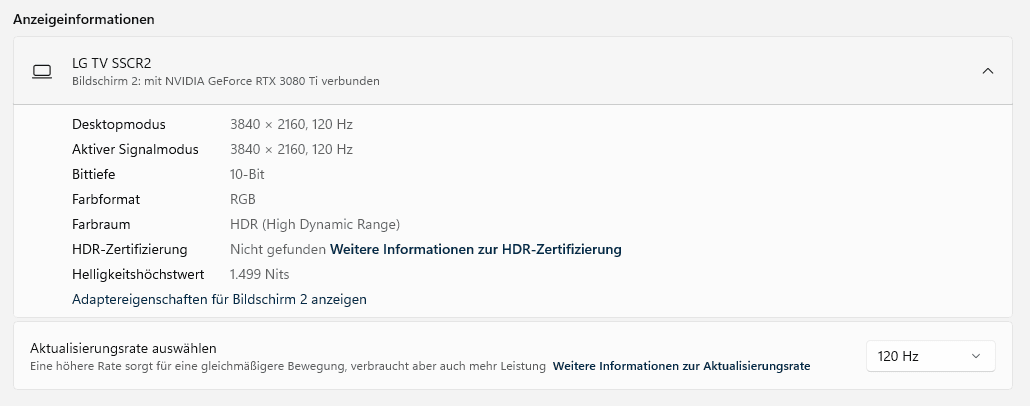Click the Anzeigeinformationen heading
Screen dimensions: 1030x406
click(84, 19)
